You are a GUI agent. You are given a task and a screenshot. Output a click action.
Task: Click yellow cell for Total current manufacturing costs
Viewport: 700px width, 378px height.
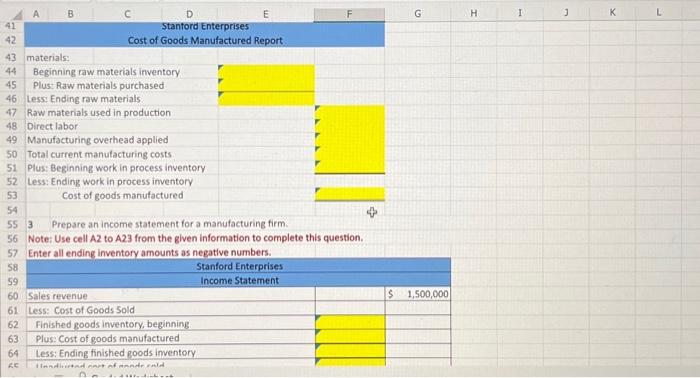350,154
